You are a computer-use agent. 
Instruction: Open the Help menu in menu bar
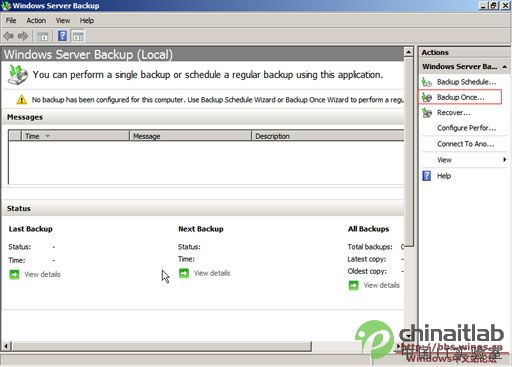pyautogui.click(x=87, y=21)
